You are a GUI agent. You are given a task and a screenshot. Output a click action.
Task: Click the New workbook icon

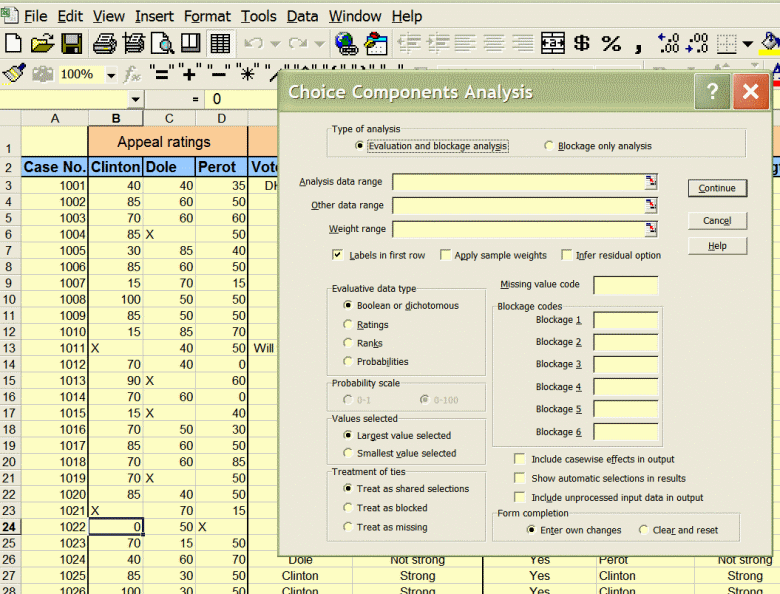click(13, 43)
